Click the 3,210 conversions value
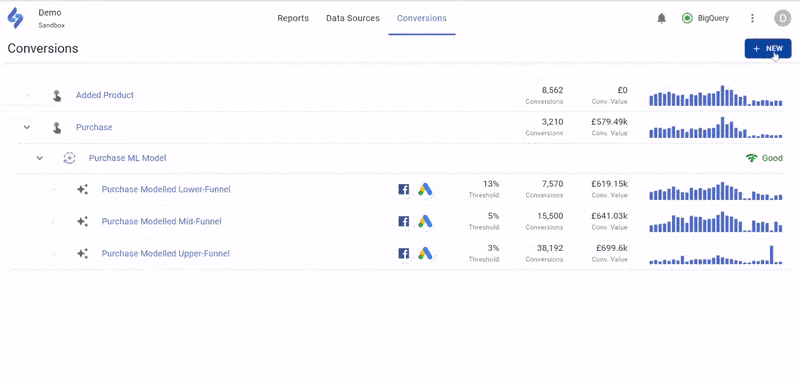The image size is (800, 383). point(553,122)
